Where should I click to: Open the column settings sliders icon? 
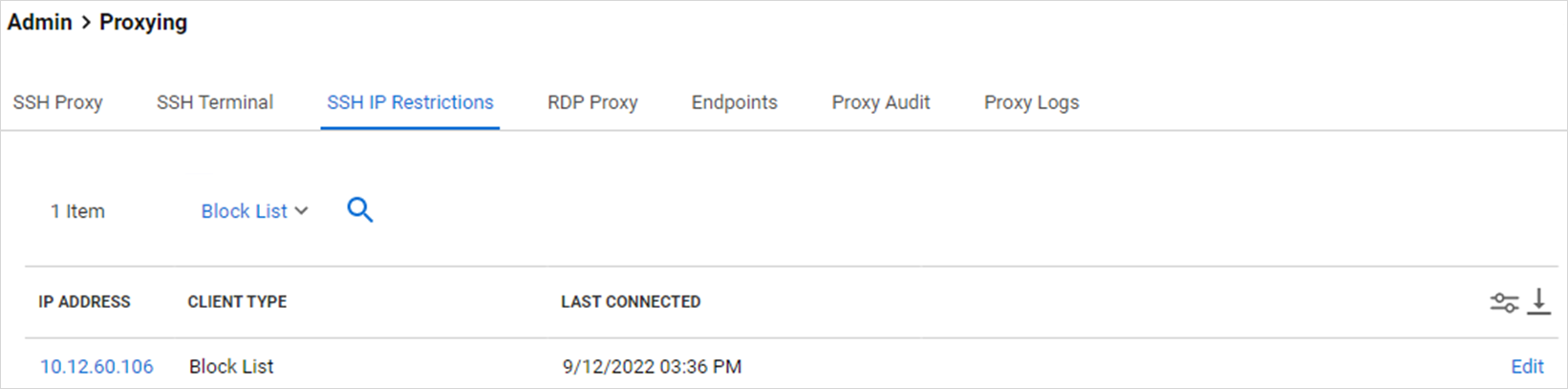click(x=1503, y=303)
